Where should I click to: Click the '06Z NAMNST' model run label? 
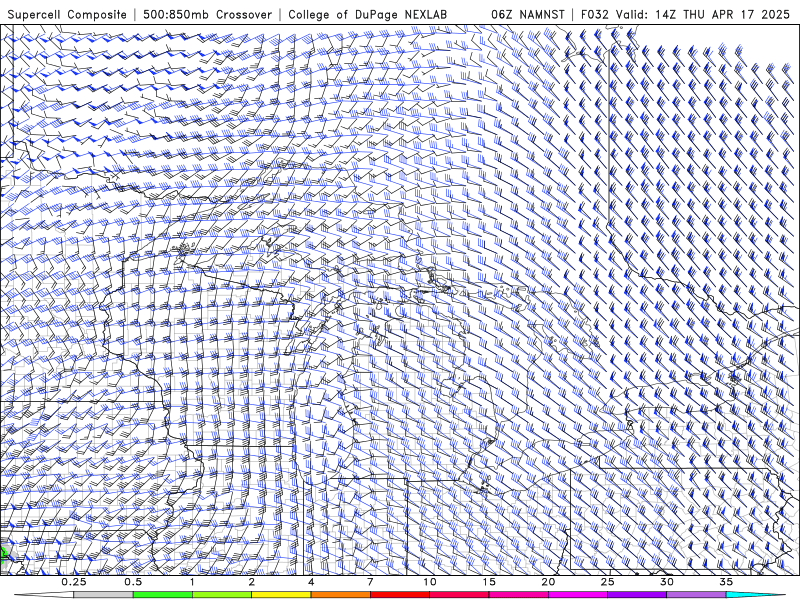click(528, 14)
